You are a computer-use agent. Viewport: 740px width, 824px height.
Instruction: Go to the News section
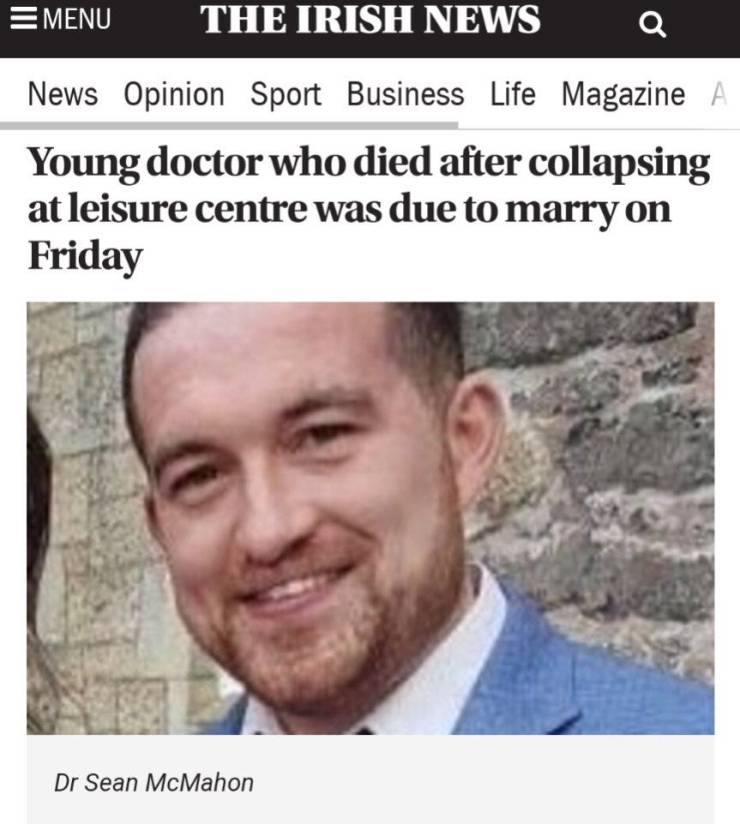tap(62, 95)
